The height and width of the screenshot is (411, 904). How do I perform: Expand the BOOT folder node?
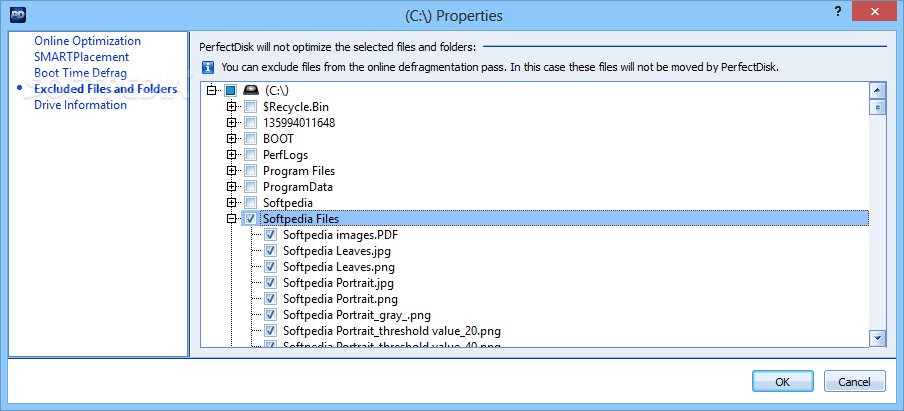point(232,139)
